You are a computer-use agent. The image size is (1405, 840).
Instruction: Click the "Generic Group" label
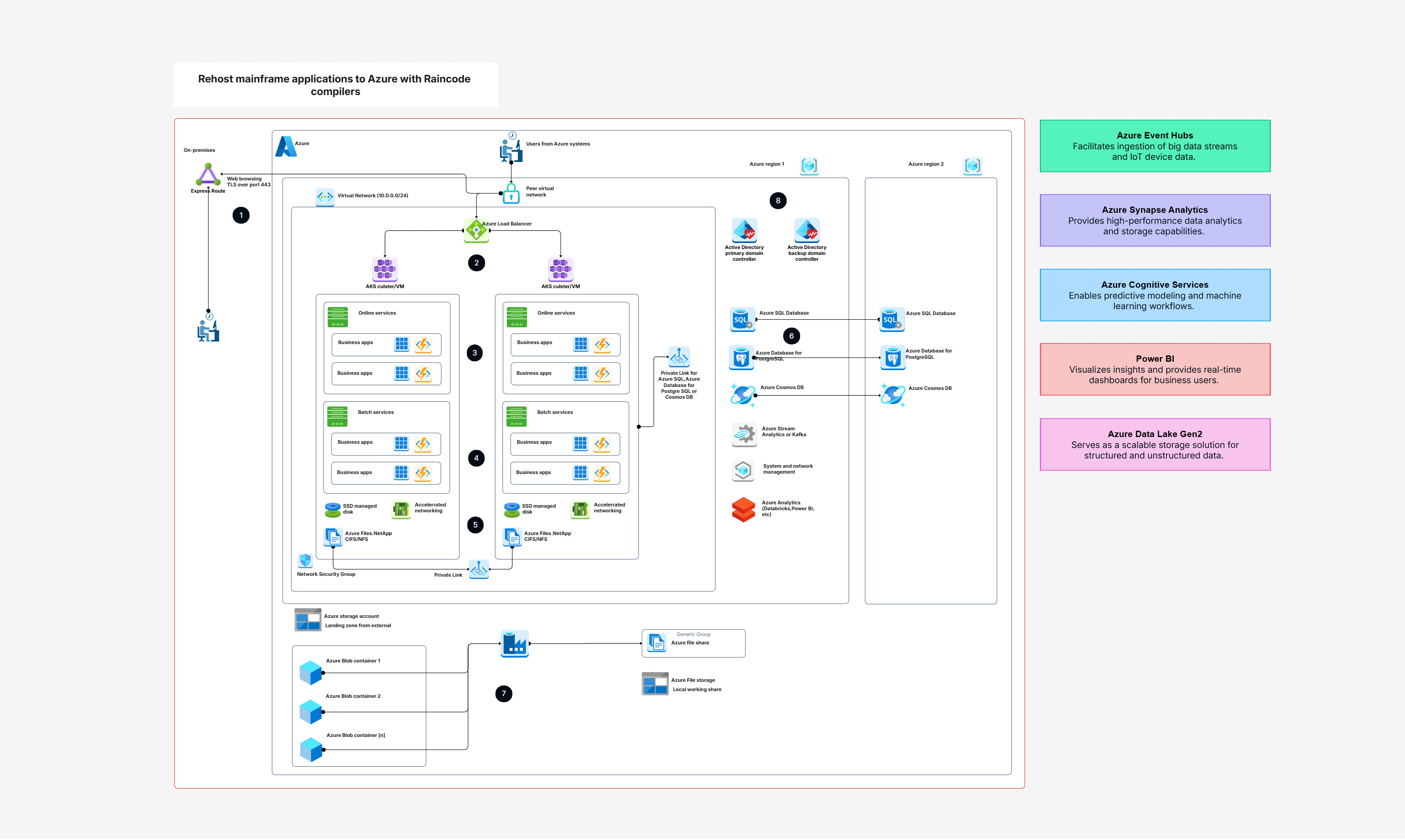(x=693, y=634)
